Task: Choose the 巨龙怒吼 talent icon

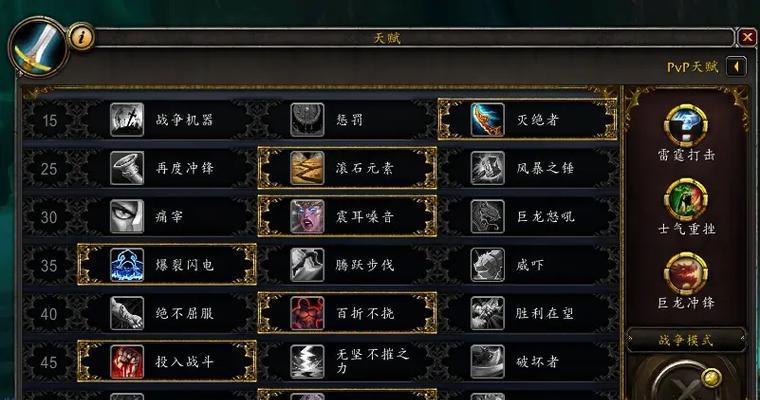Action: [x=488, y=216]
